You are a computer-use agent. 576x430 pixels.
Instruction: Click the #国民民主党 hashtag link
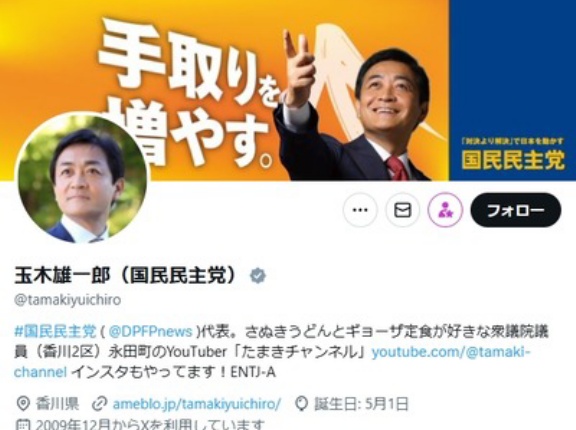click(x=55, y=332)
